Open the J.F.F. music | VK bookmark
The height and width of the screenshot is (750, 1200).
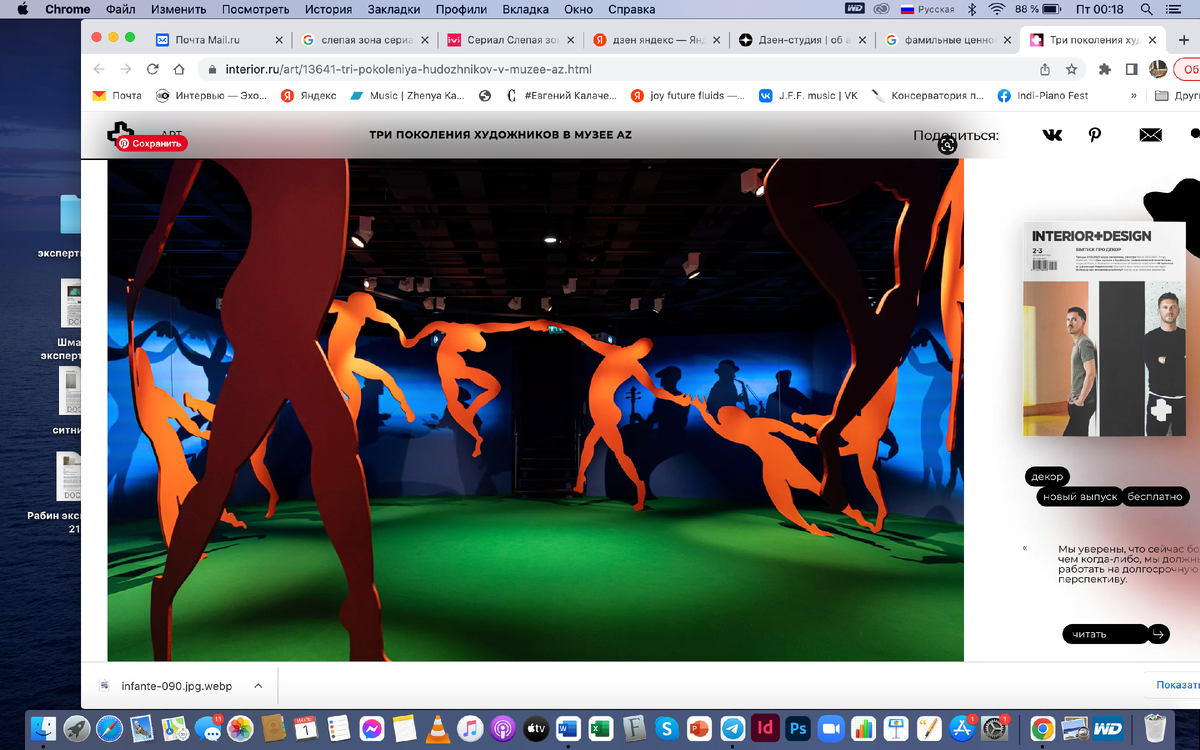808,96
